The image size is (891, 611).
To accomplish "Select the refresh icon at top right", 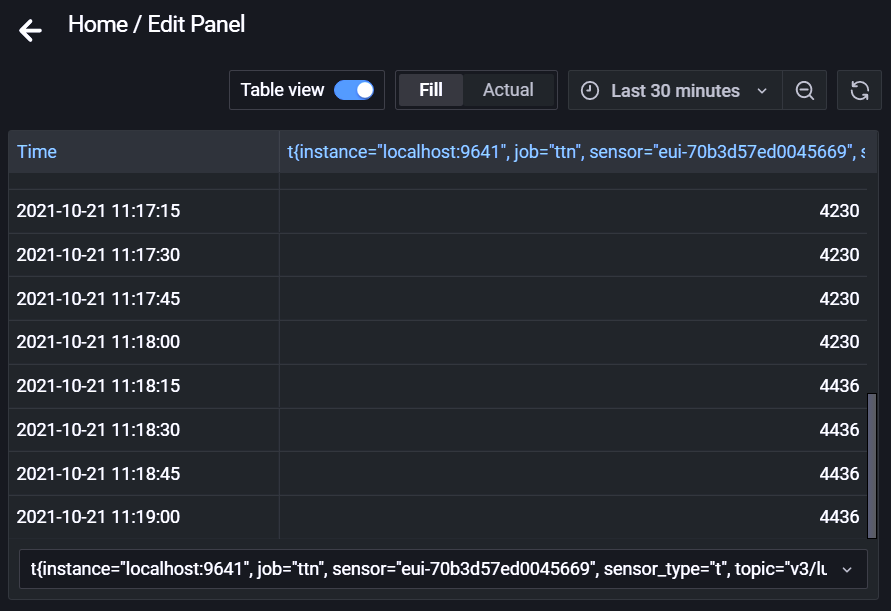I will 860,89.
